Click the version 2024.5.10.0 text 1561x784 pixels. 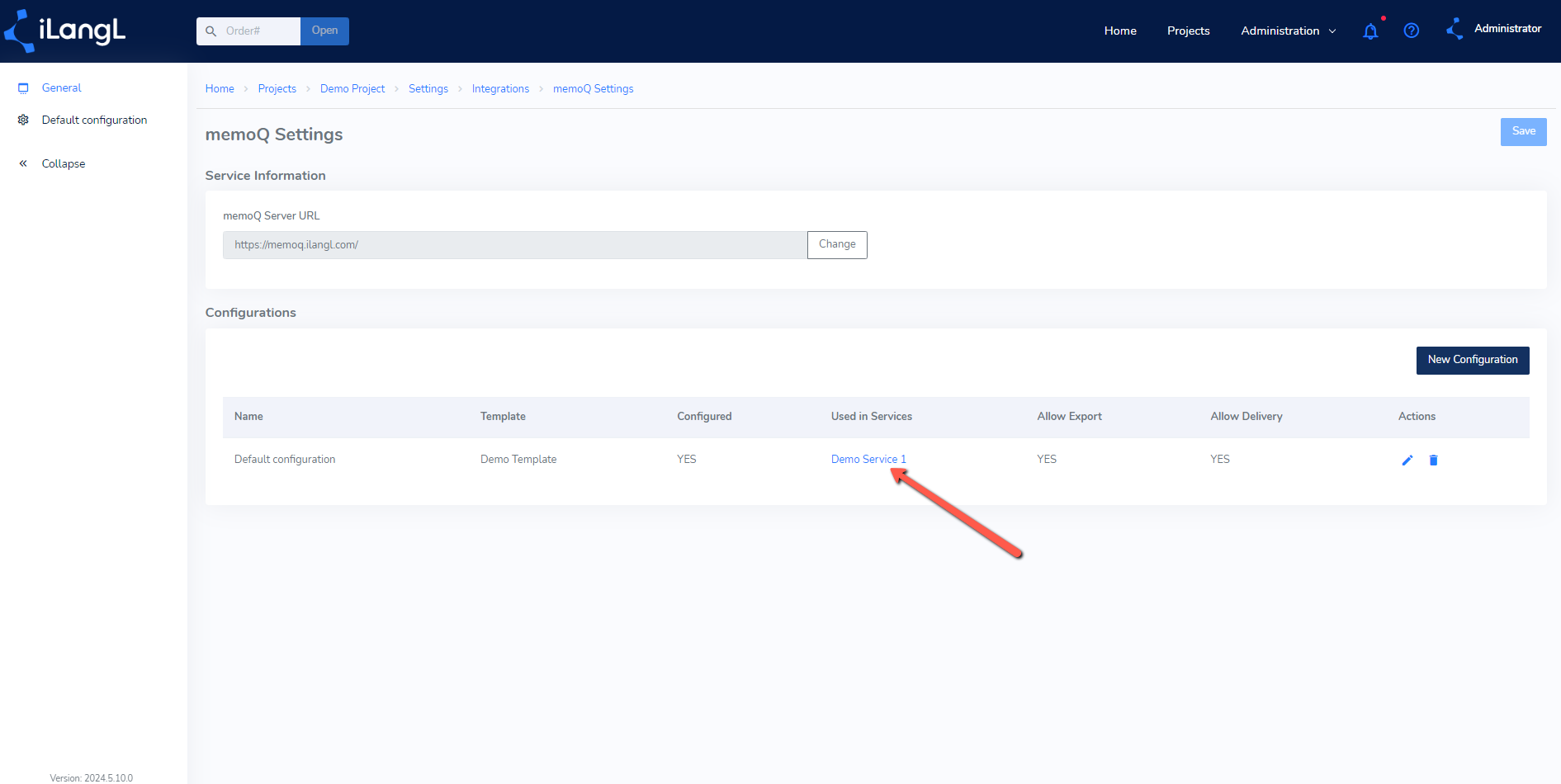[91, 777]
